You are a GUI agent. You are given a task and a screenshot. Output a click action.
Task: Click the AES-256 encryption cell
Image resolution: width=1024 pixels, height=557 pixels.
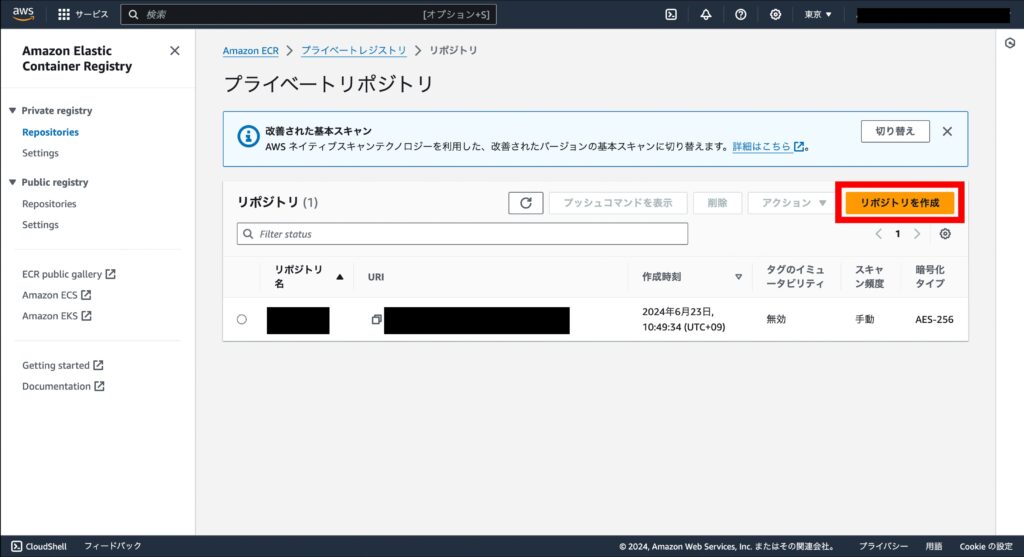click(934, 319)
